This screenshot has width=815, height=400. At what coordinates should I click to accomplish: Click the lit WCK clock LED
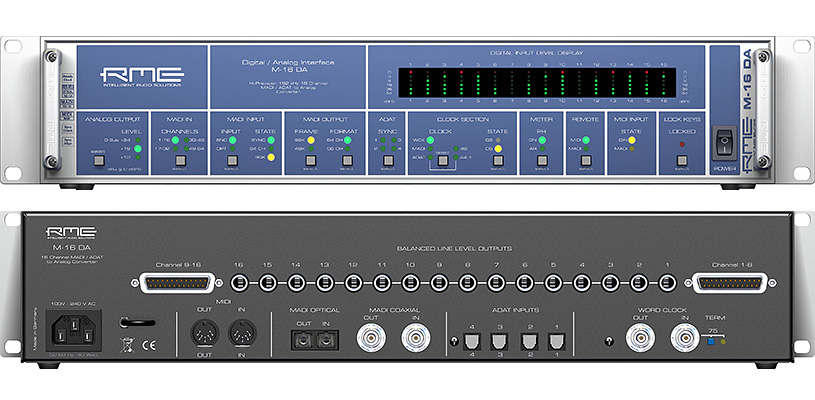430,140
